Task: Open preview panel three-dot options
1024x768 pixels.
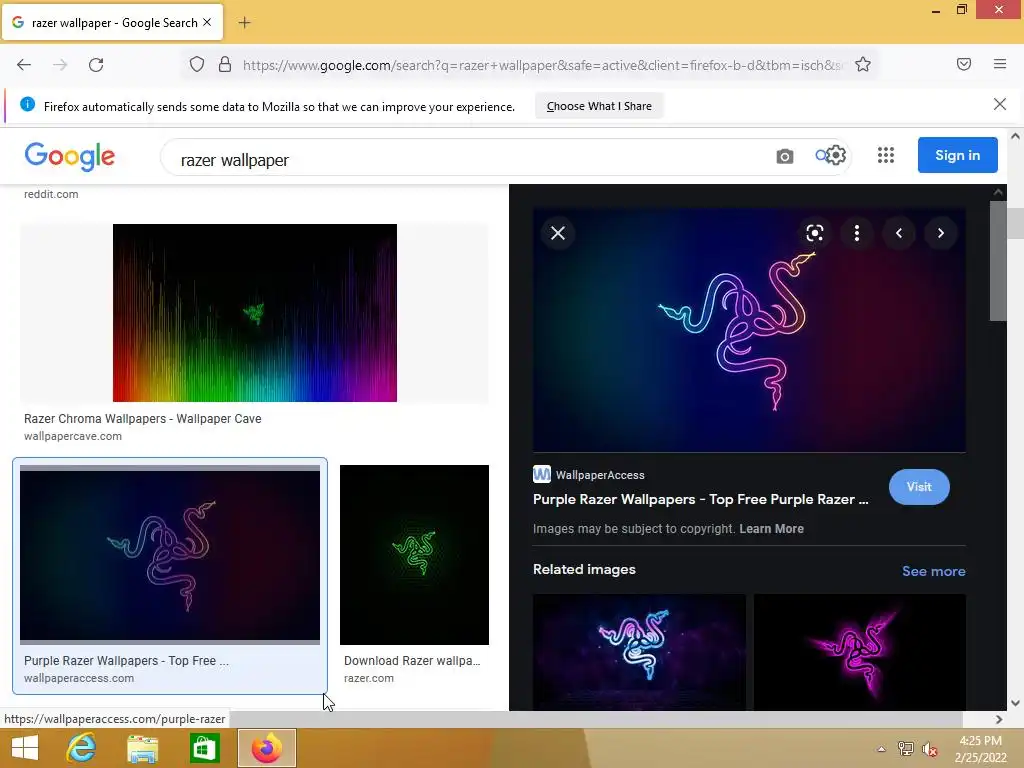Action: [x=857, y=233]
